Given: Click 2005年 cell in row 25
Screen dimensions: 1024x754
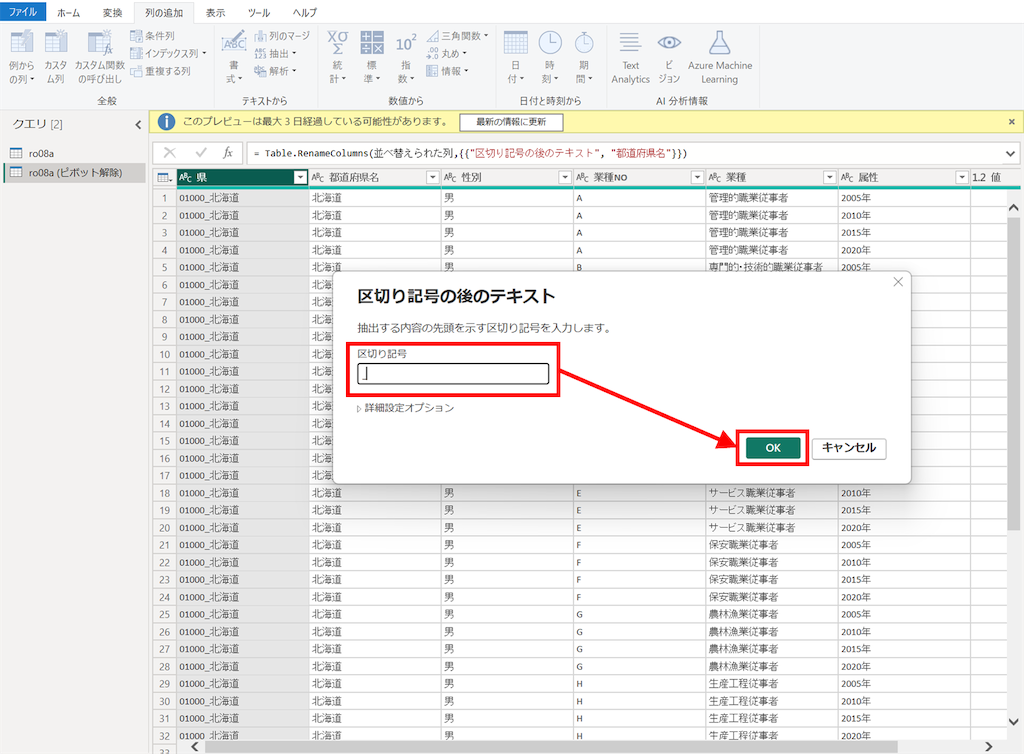Looking at the screenshot, I should pyautogui.click(x=904, y=614).
